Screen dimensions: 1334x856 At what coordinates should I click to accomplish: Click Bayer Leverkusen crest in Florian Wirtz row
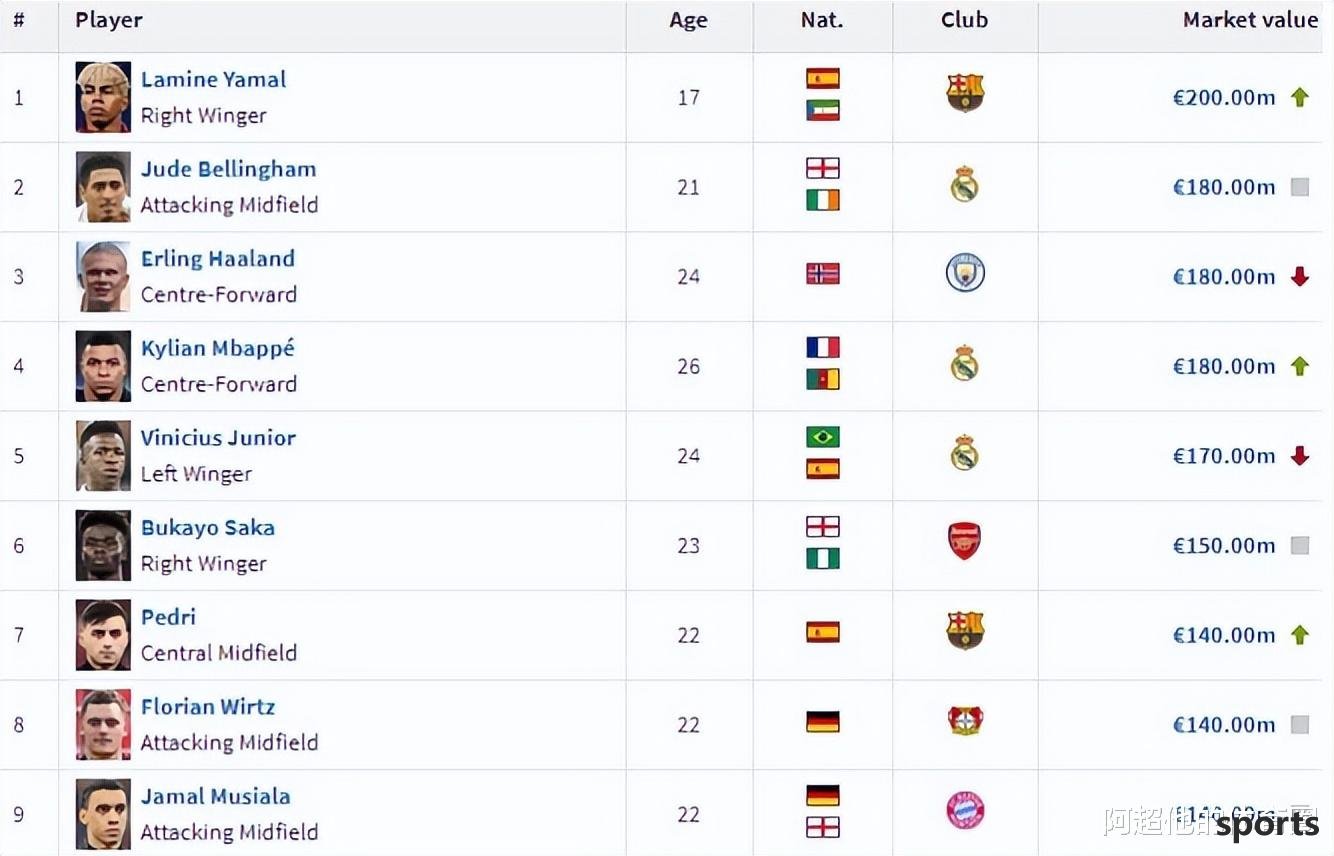[965, 721]
